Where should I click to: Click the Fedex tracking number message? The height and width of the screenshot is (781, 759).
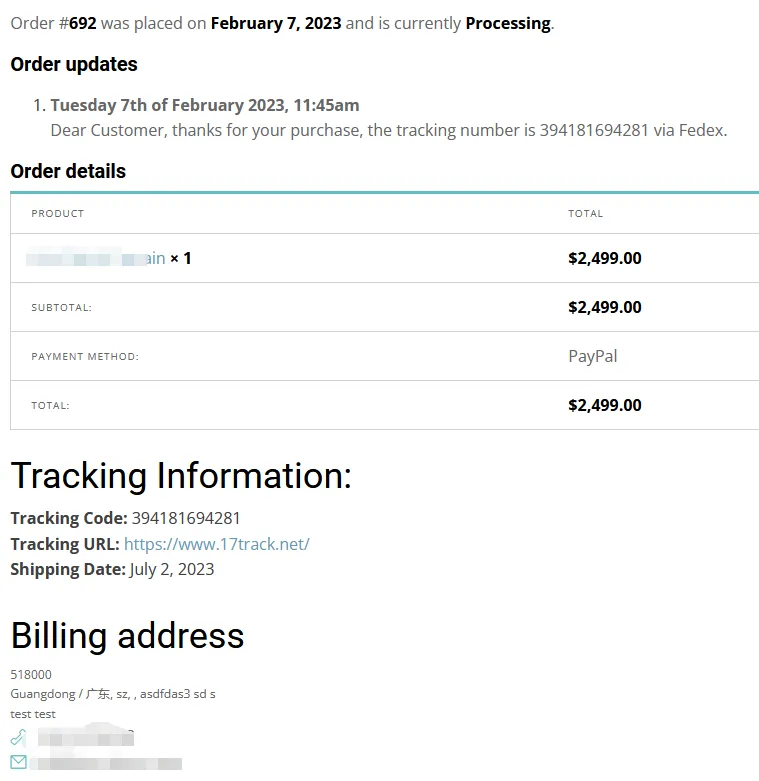pos(388,130)
